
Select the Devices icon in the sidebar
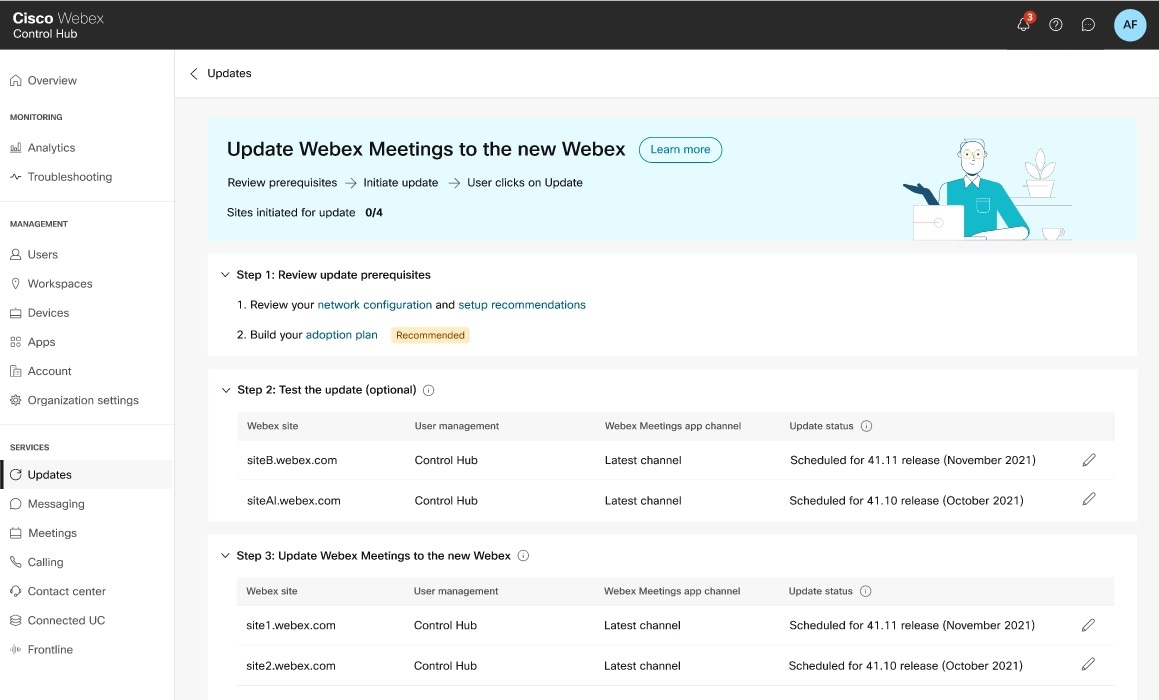click(16, 312)
